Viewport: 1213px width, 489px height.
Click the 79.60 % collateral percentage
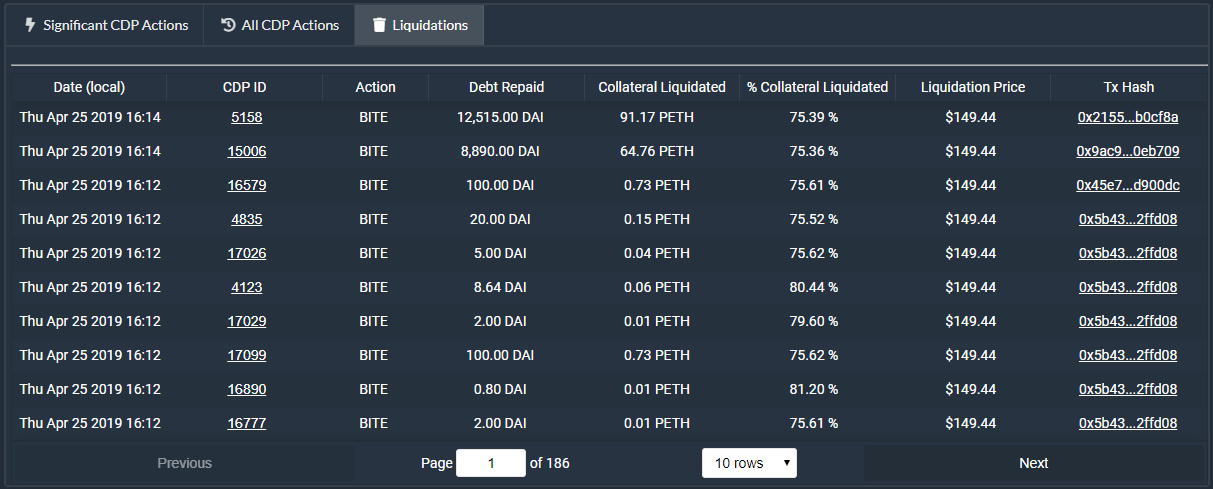click(x=814, y=321)
